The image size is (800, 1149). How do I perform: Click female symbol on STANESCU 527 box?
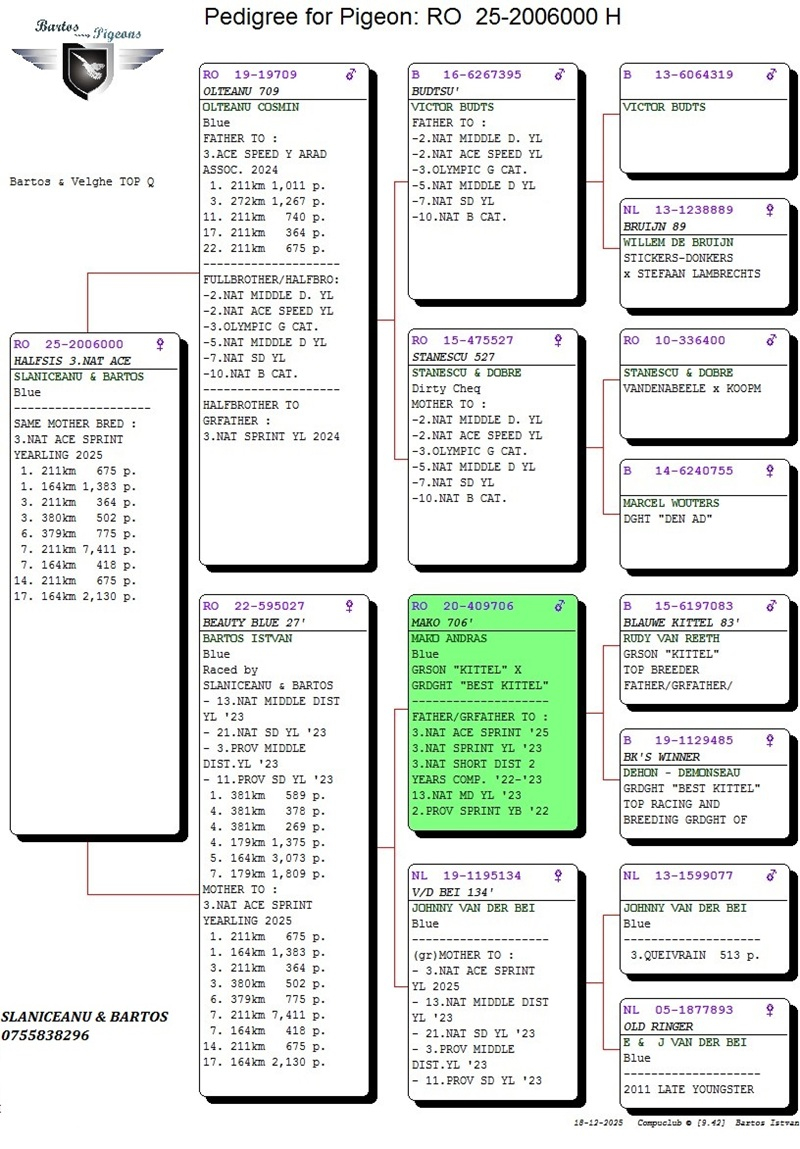coord(559,341)
